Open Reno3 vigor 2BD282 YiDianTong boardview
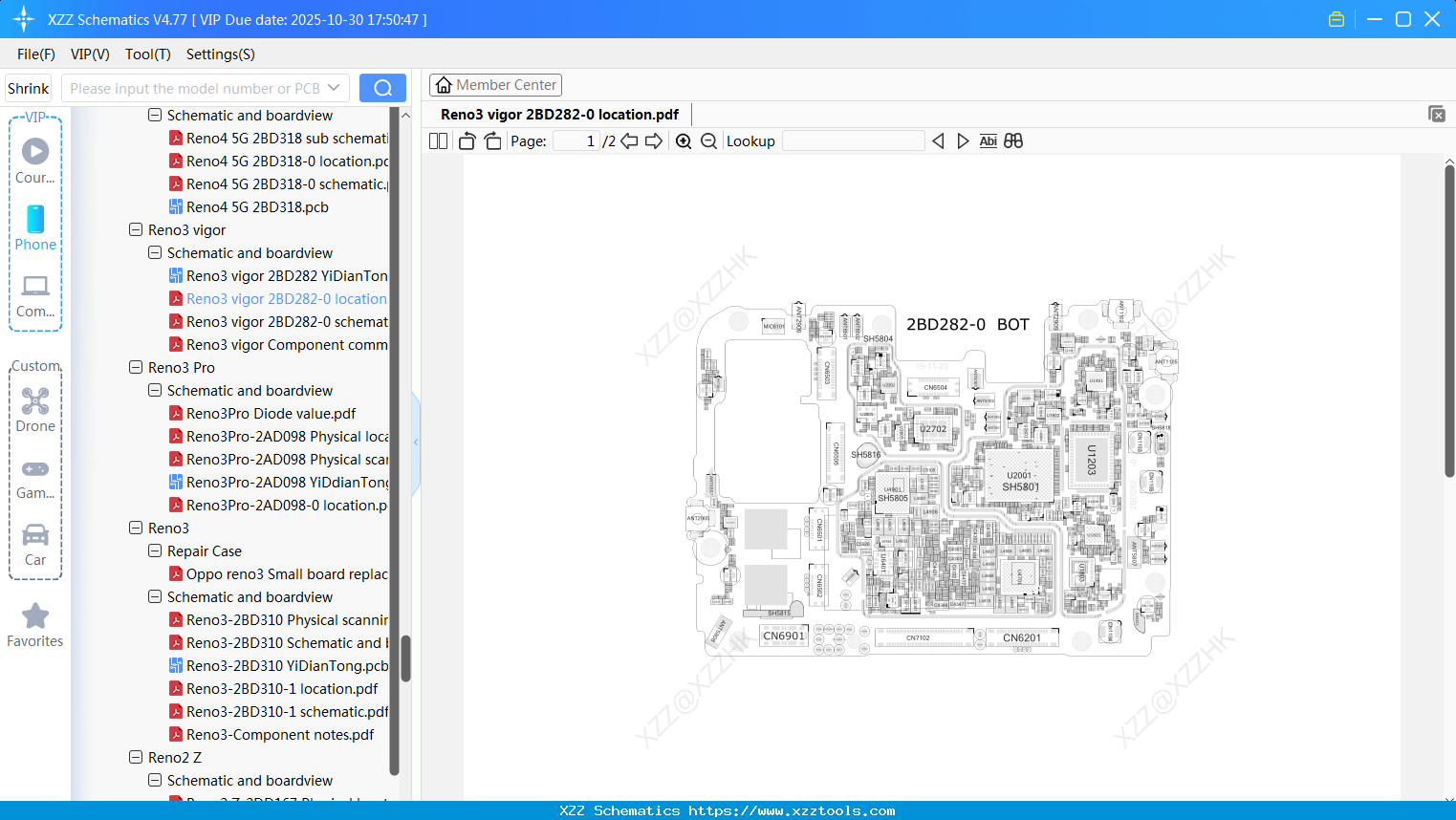The height and width of the screenshot is (820, 1456). 278,276
